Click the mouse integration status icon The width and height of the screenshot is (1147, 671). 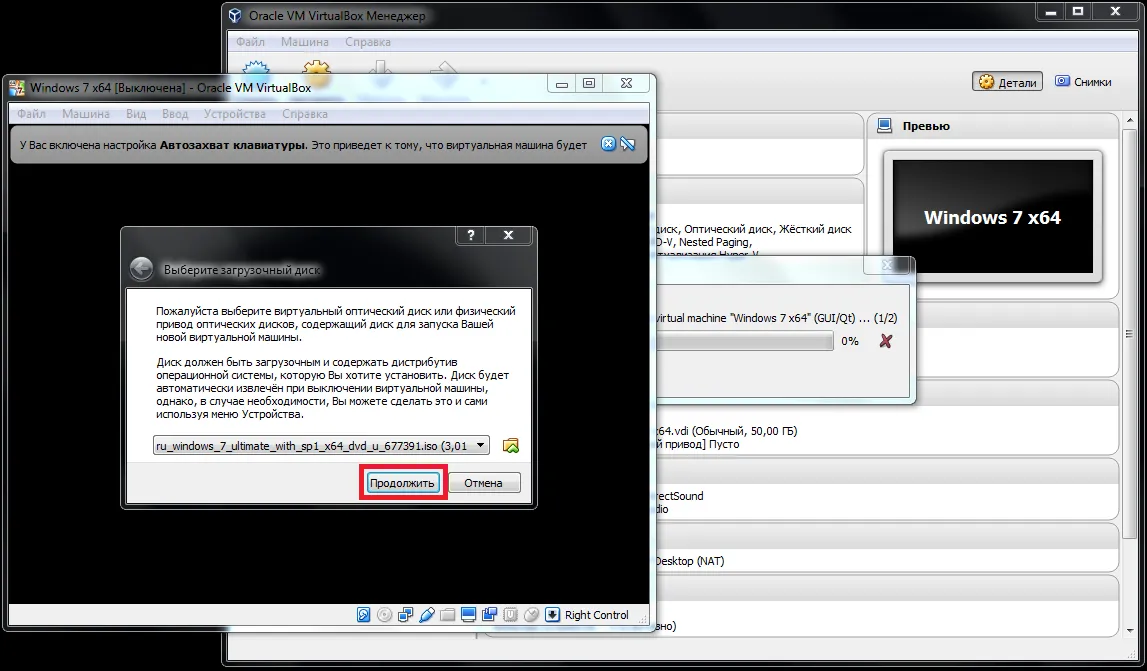click(x=531, y=615)
